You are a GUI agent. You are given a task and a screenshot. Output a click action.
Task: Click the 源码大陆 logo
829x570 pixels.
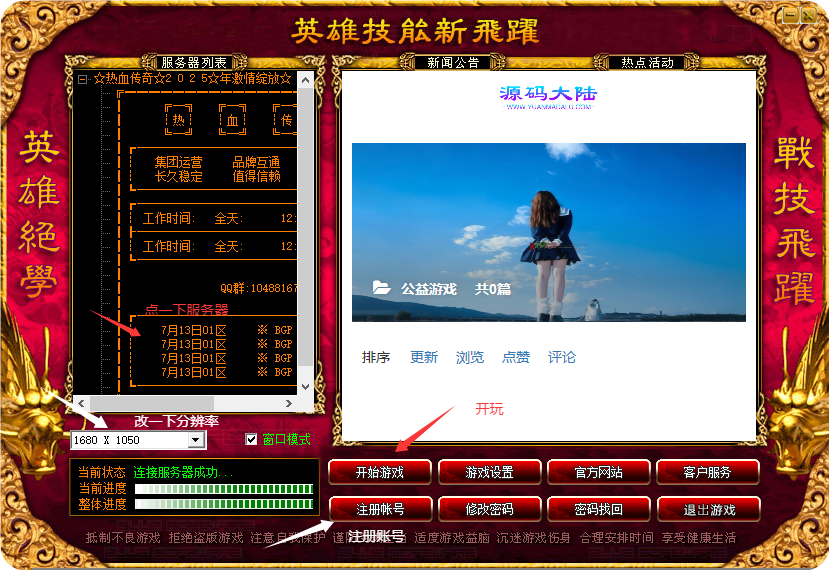[548, 97]
